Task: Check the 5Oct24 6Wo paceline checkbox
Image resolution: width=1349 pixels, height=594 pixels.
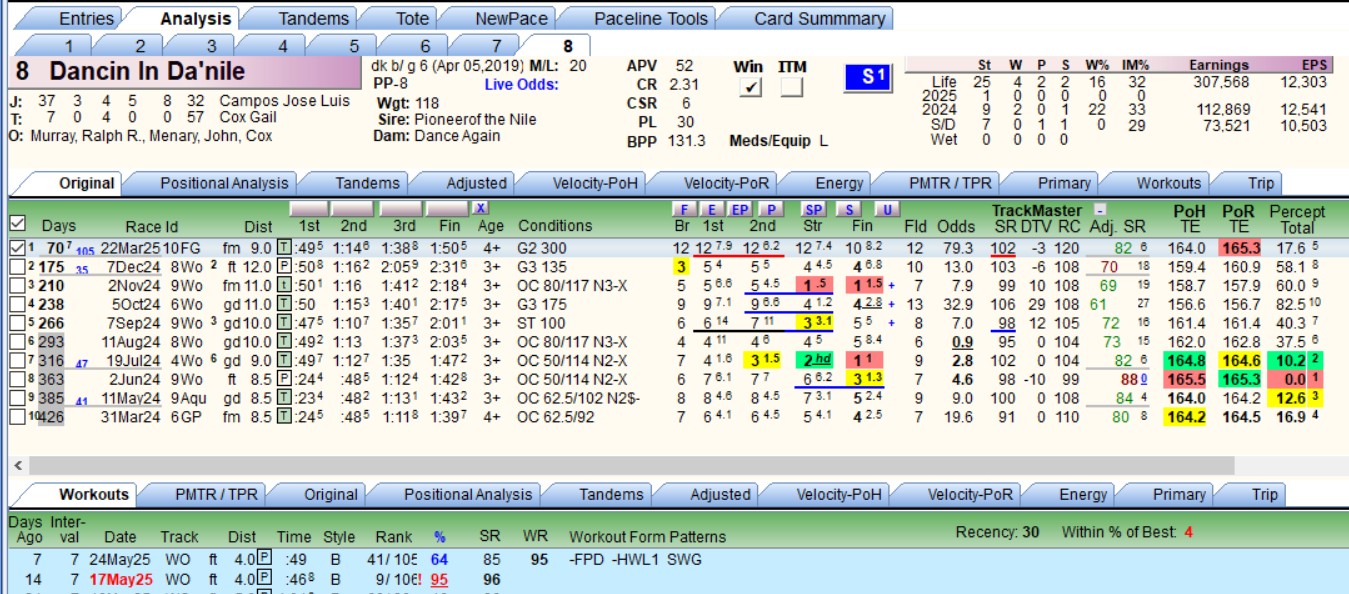Action: (x=16, y=305)
